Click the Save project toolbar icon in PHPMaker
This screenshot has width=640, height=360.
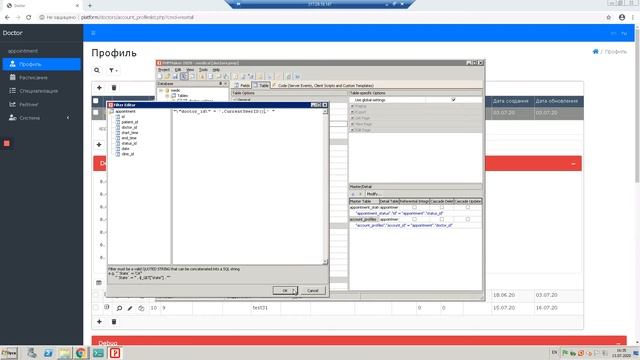(175, 76)
